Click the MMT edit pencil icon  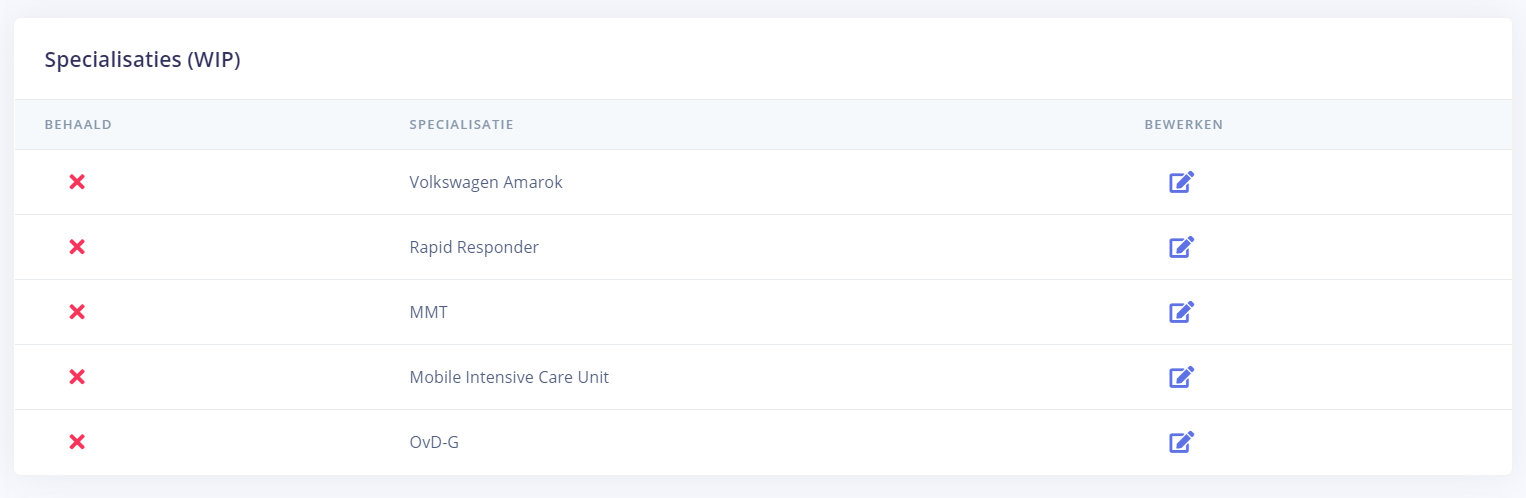(1181, 312)
